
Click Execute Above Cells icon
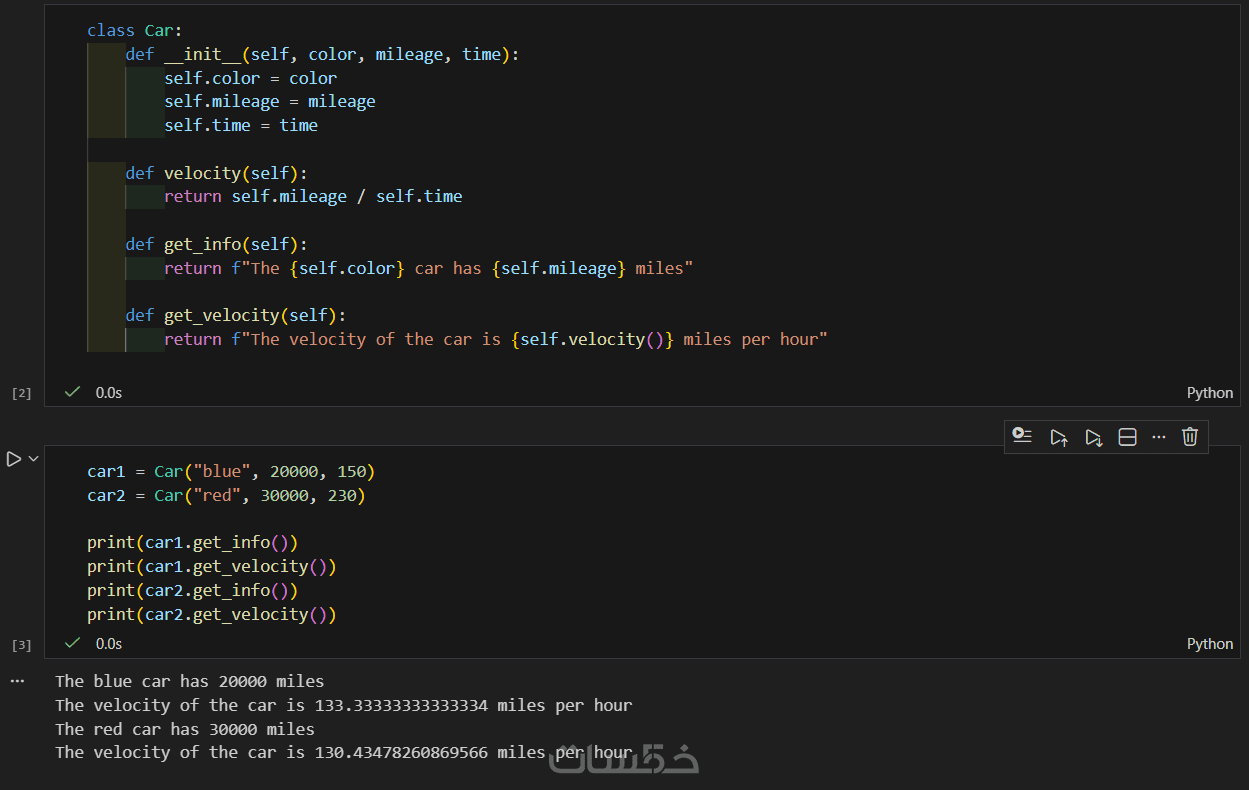tap(1058, 437)
